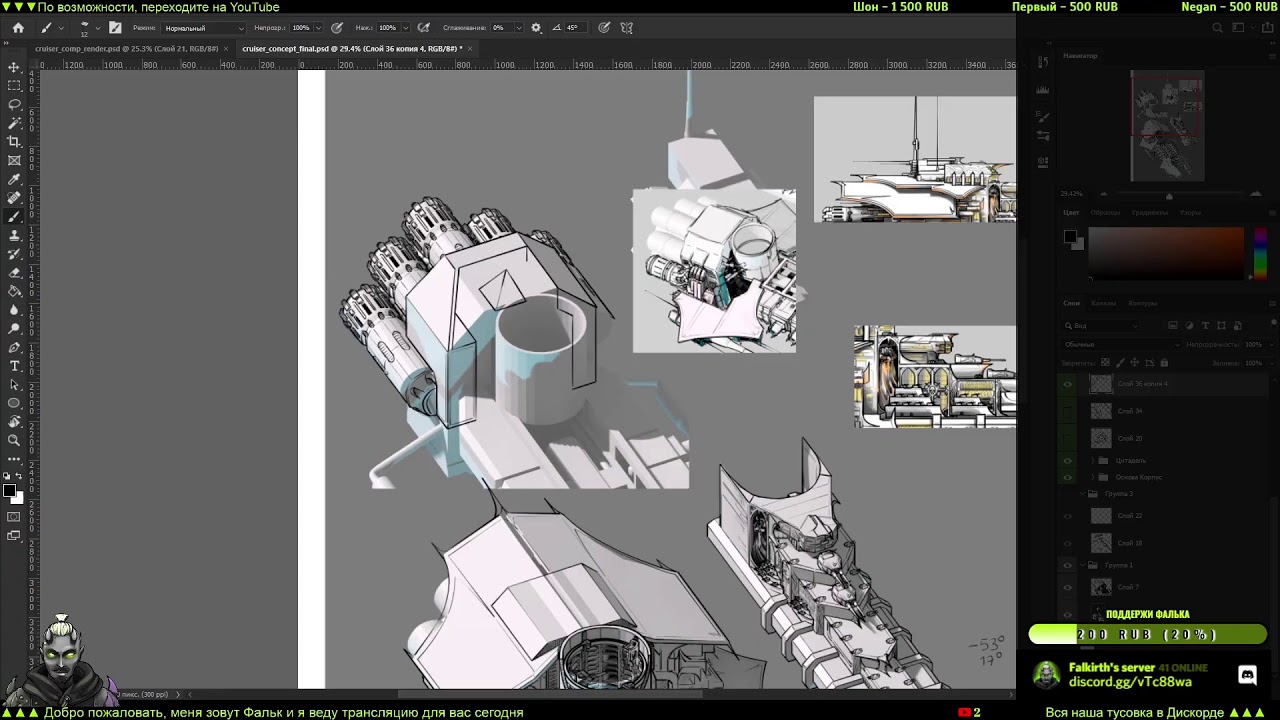Viewport: 1280px width, 720px height.
Task: Toggle pressure for opacity icon
Action: [337, 28]
